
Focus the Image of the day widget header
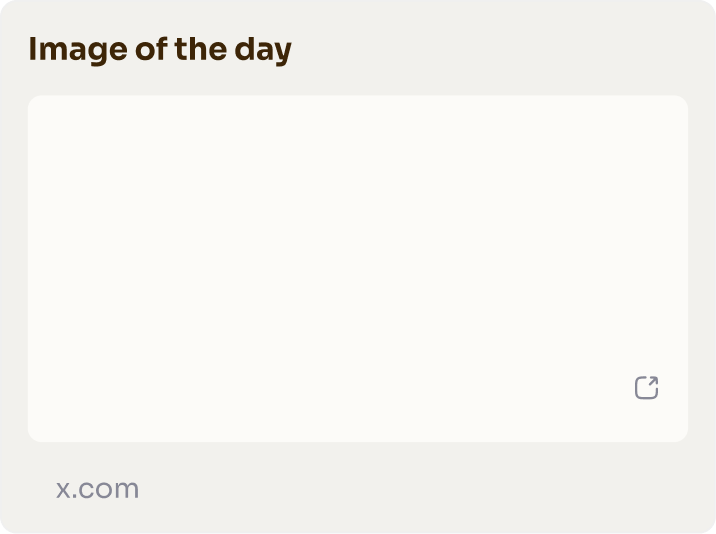pyautogui.click(x=160, y=49)
